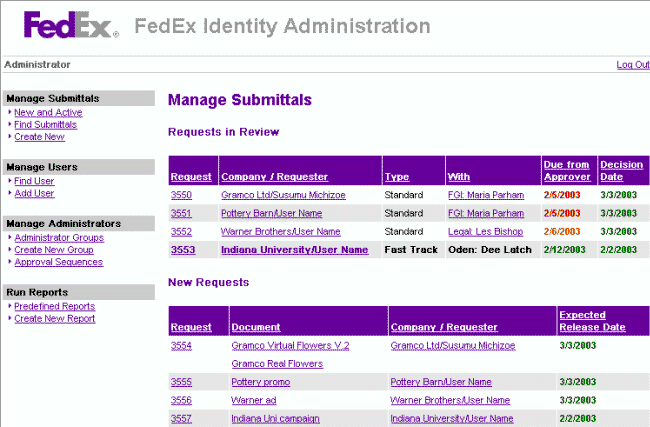
Task: Click the FedEx logo
Action: pyautogui.click(x=71, y=25)
